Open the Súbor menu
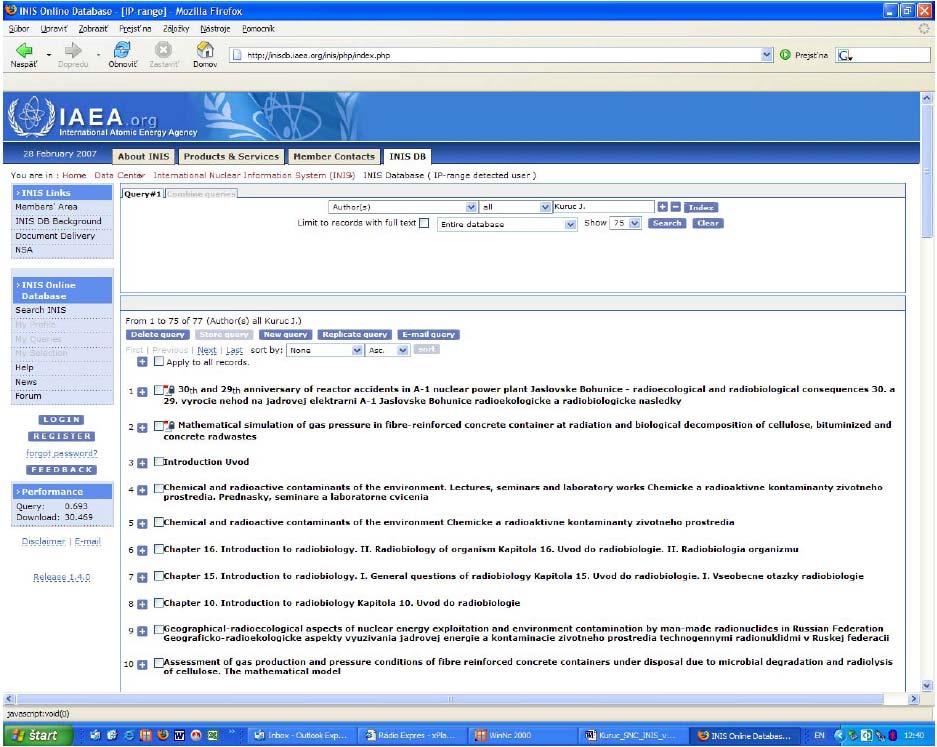Screen dimensions: 937x747 point(19,29)
